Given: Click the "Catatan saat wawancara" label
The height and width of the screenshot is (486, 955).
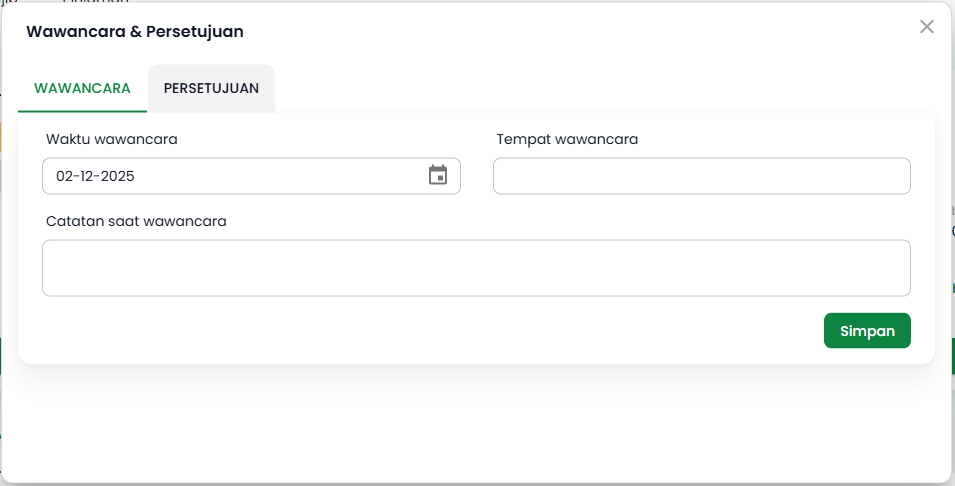Looking at the screenshot, I should point(136,221).
